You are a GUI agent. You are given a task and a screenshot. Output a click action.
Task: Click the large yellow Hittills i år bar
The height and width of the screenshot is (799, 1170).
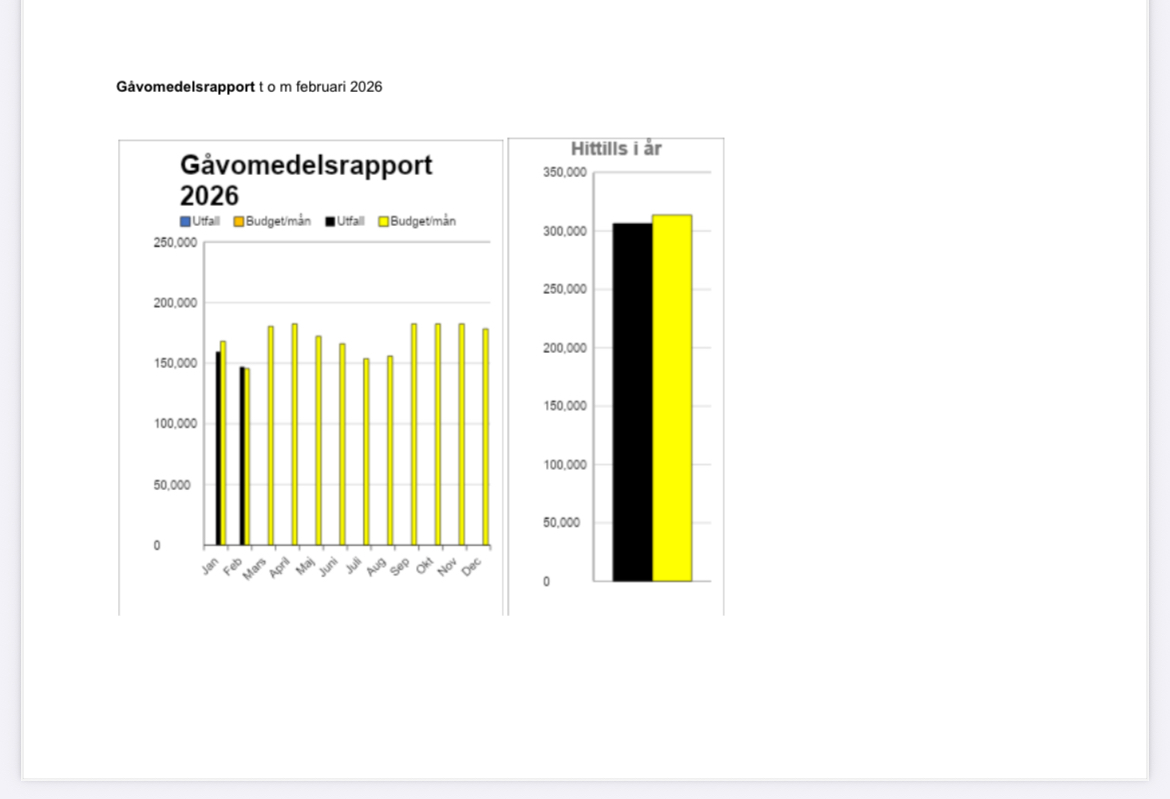click(x=672, y=398)
